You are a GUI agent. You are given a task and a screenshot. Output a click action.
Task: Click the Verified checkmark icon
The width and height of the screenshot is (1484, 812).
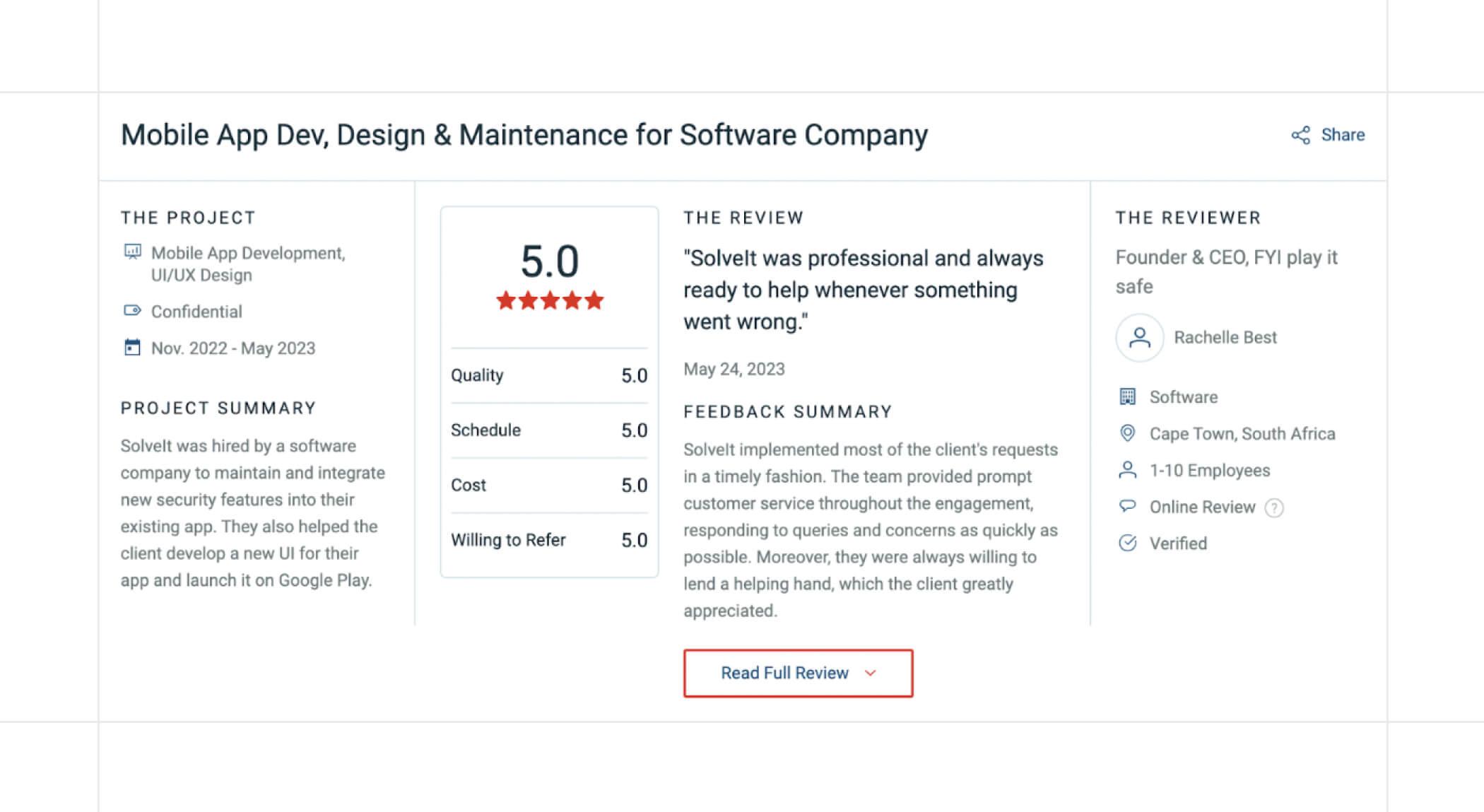(1128, 543)
